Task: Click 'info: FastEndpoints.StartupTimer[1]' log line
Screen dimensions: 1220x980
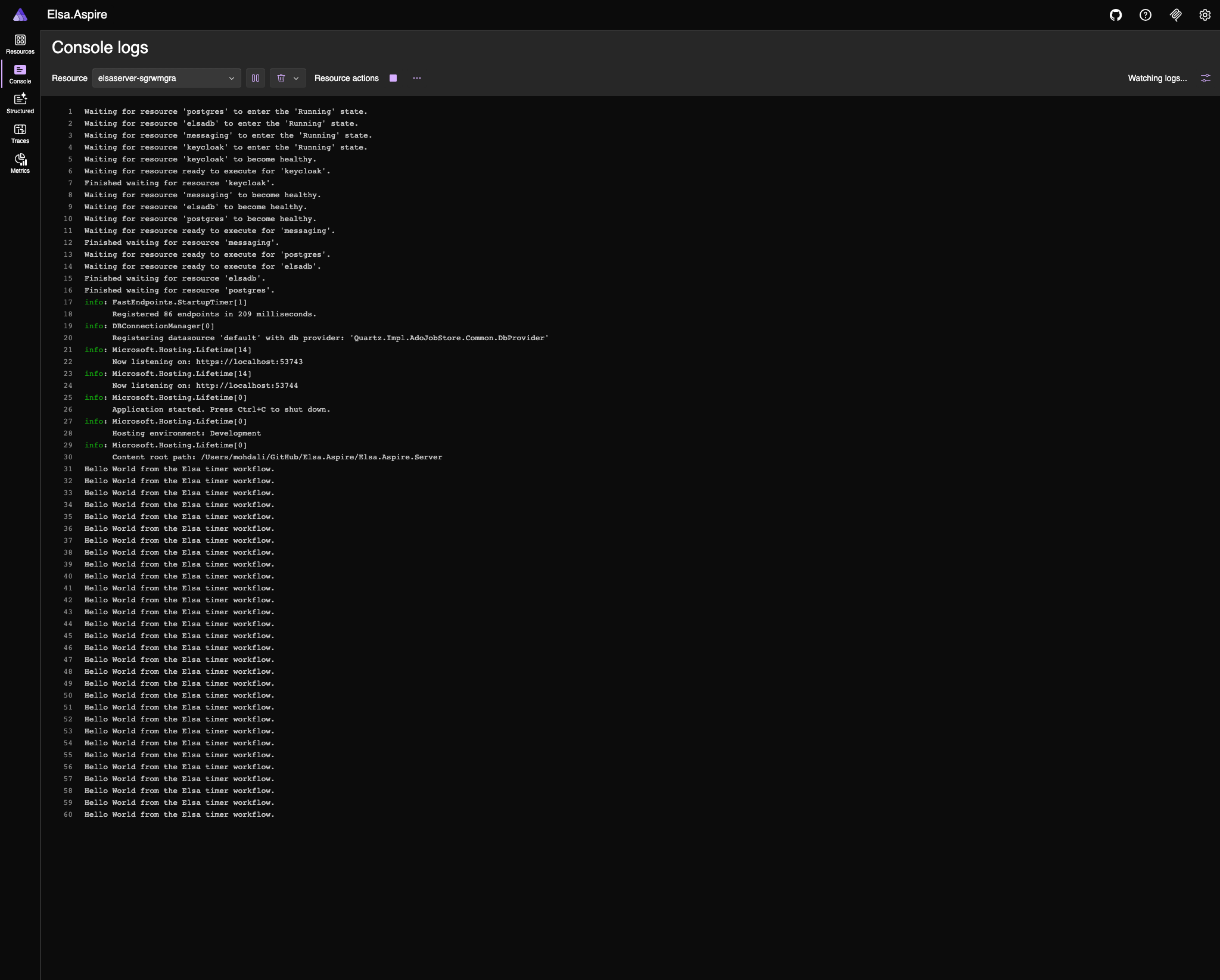Action: tap(166, 302)
